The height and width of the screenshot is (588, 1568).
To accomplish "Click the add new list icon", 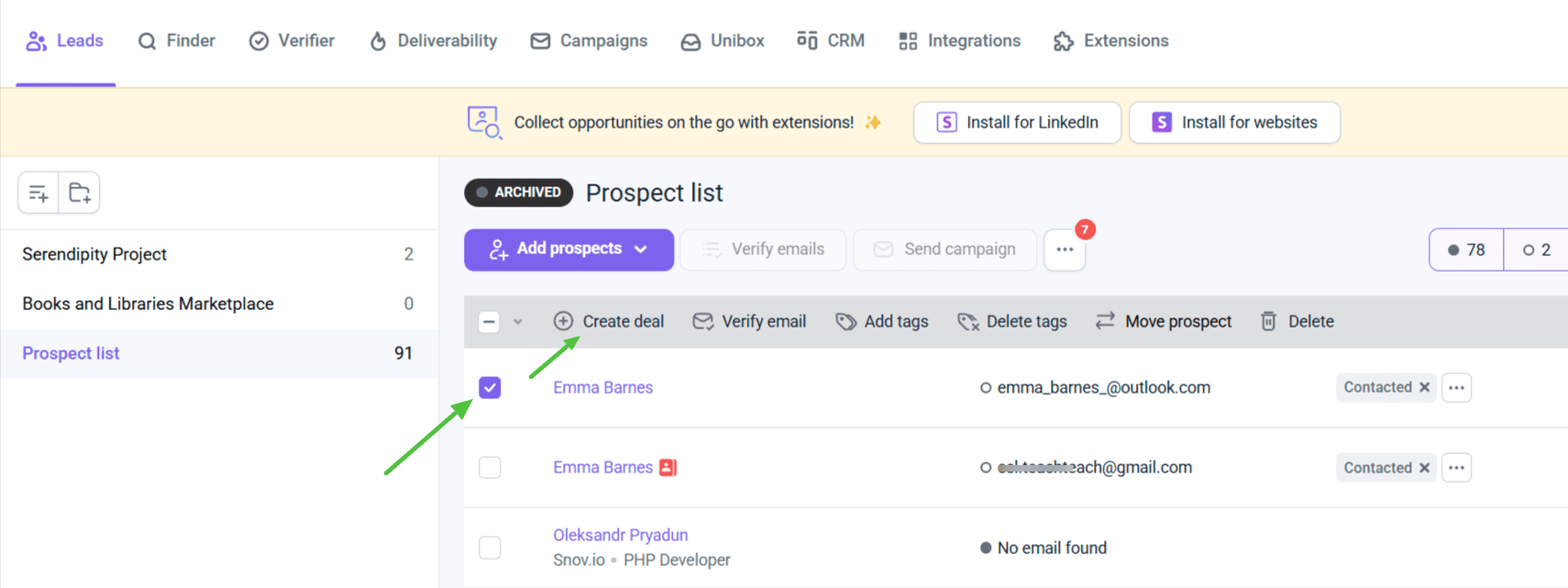I will click(39, 193).
